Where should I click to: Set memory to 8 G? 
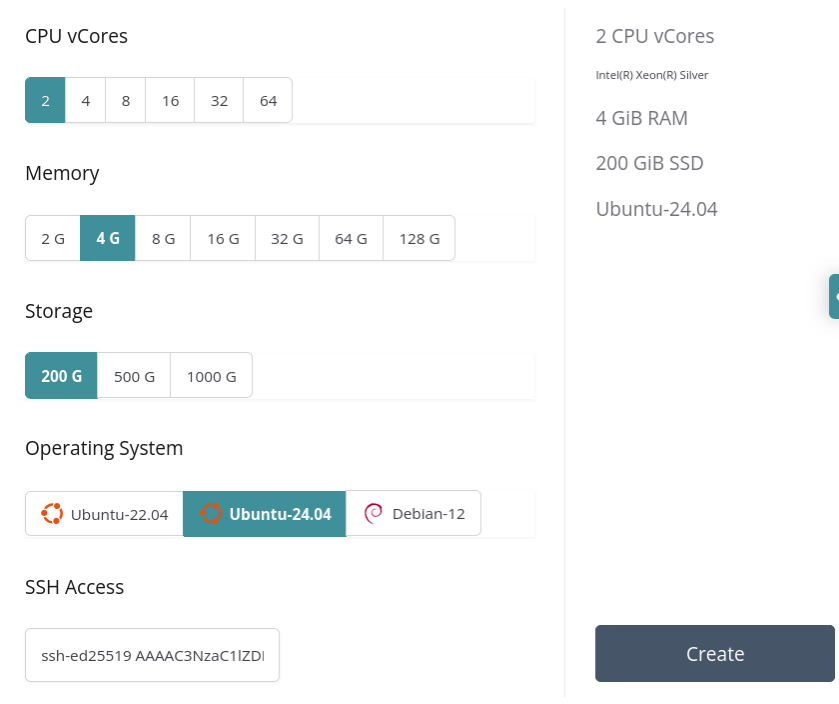[x=163, y=239]
